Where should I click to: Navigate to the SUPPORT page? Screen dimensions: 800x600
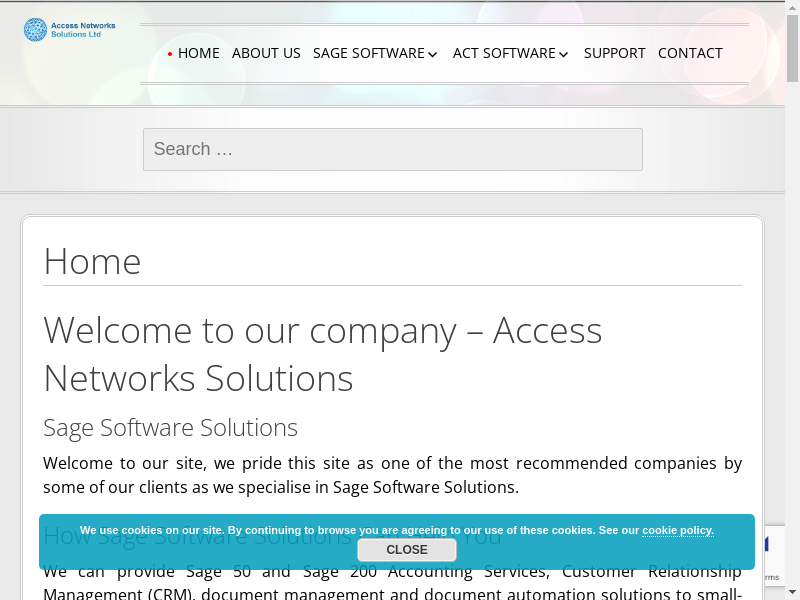point(614,53)
